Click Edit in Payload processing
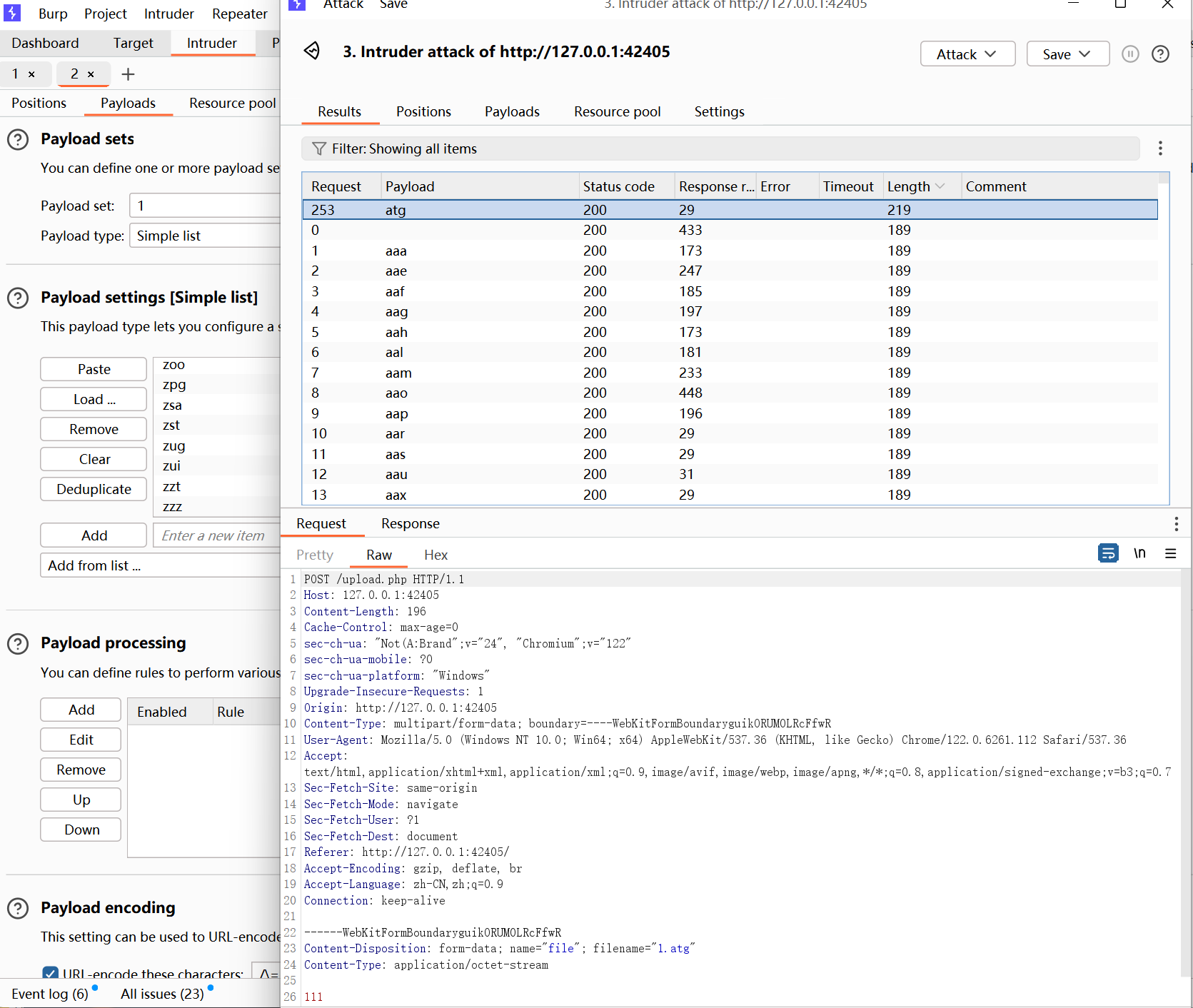Image resolution: width=1193 pixels, height=1008 pixels. [x=81, y=740]
